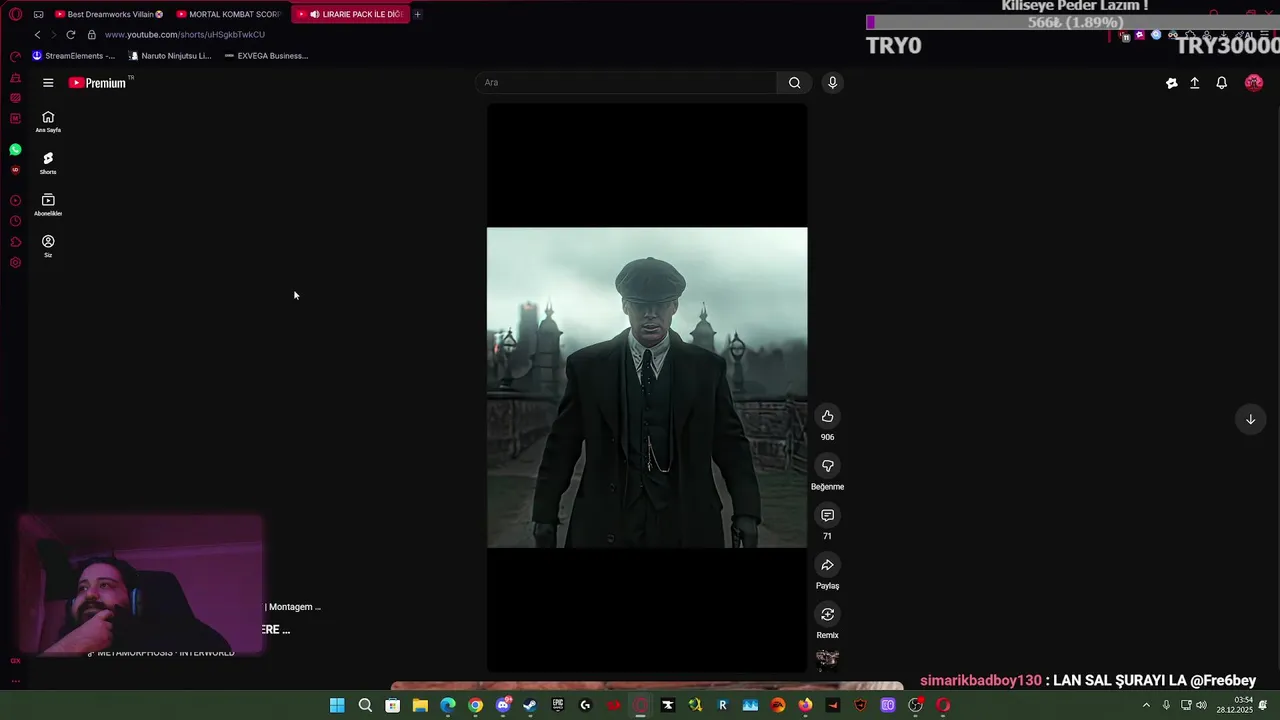
Task: Start voice search with microphone
Action: (832, 83)
